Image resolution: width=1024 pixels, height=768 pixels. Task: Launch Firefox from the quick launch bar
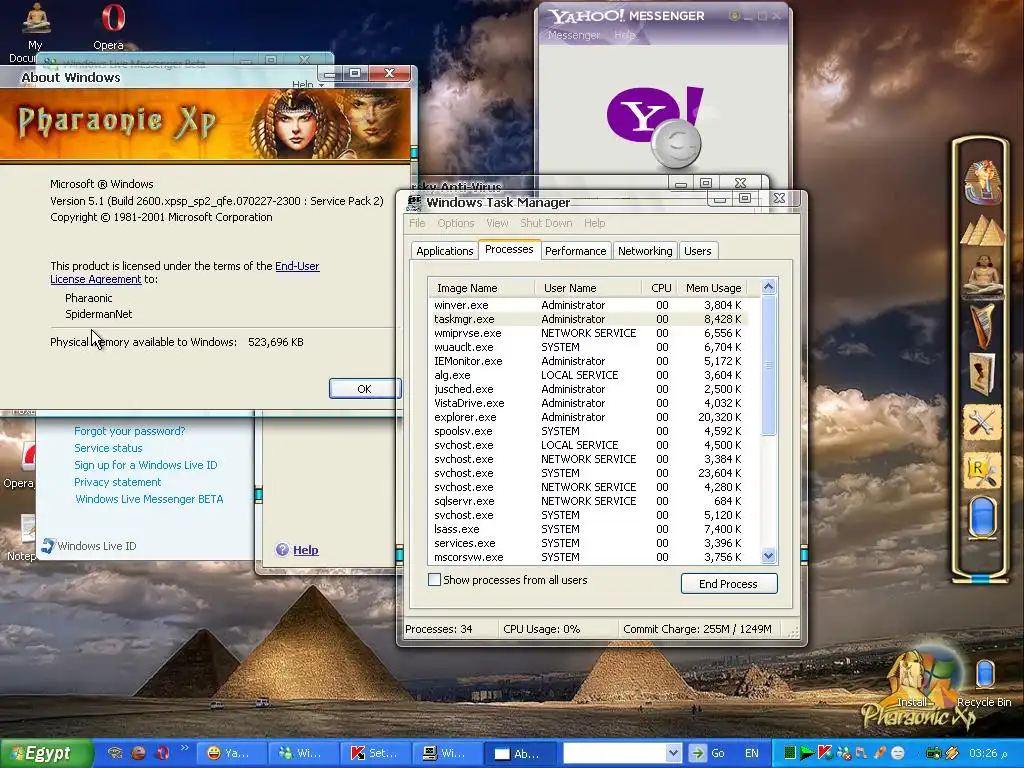coord(138,753)
